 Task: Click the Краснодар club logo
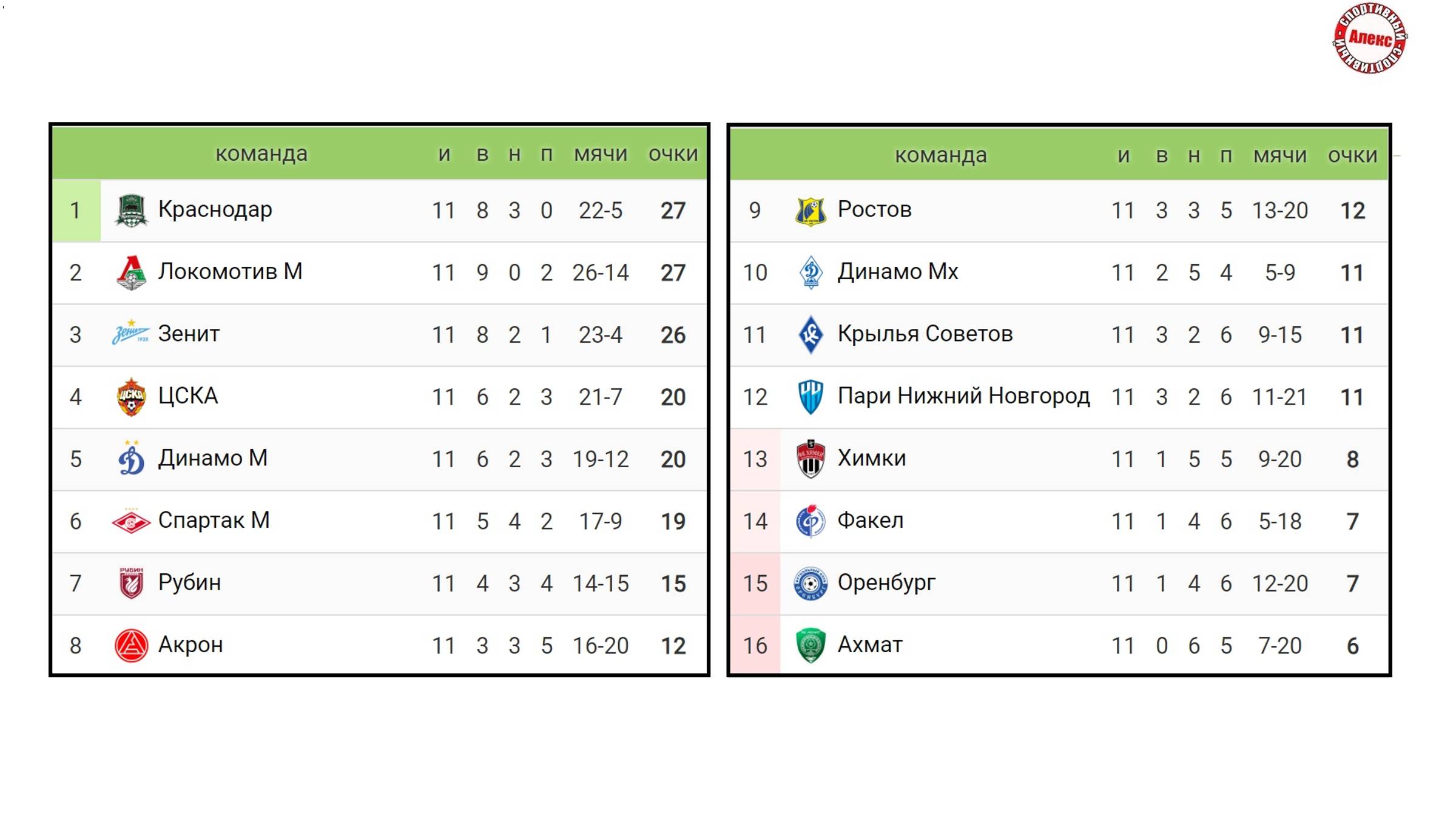[131, 211]
